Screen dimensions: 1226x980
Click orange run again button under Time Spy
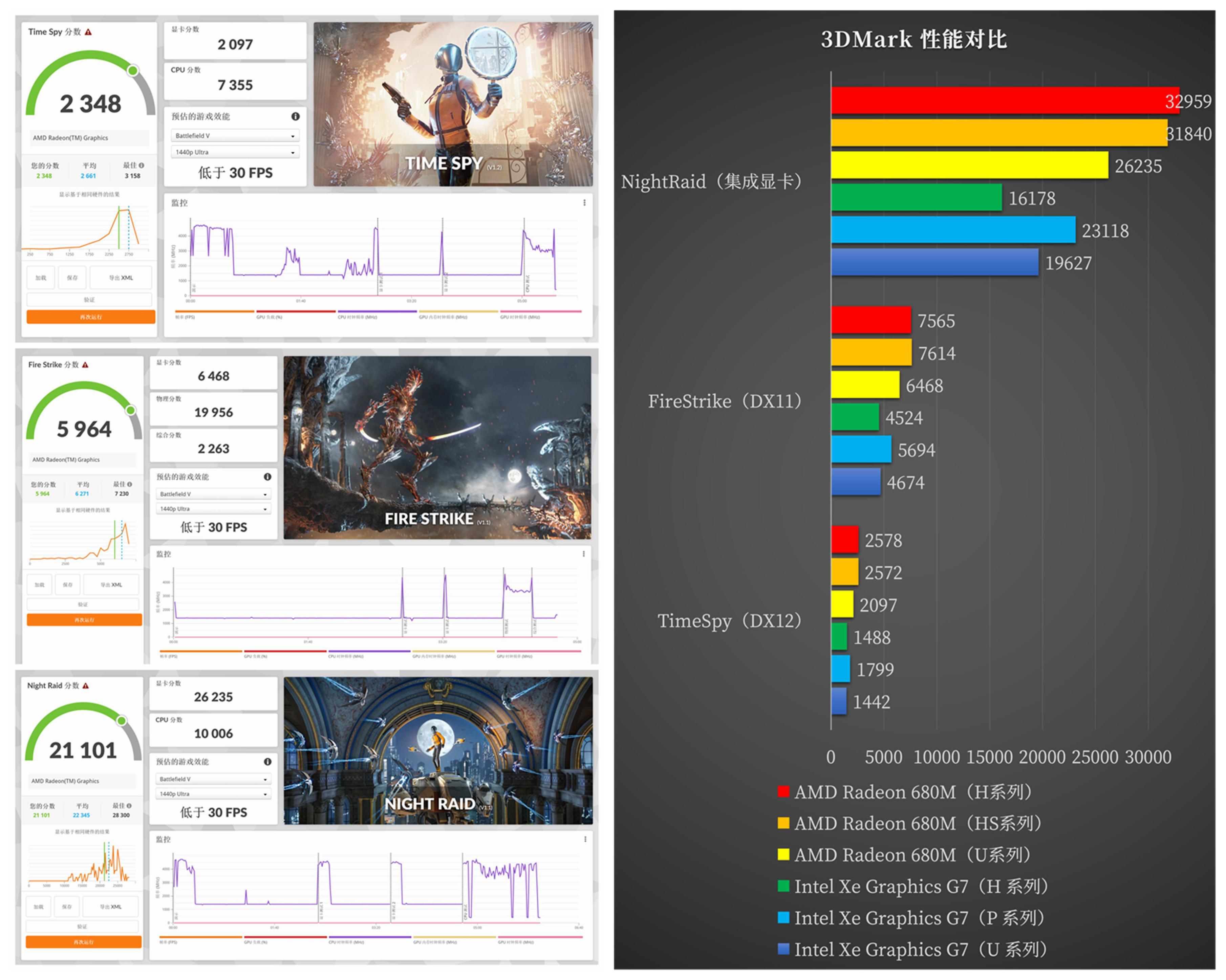pyautogui.click(x=90, y=317)
